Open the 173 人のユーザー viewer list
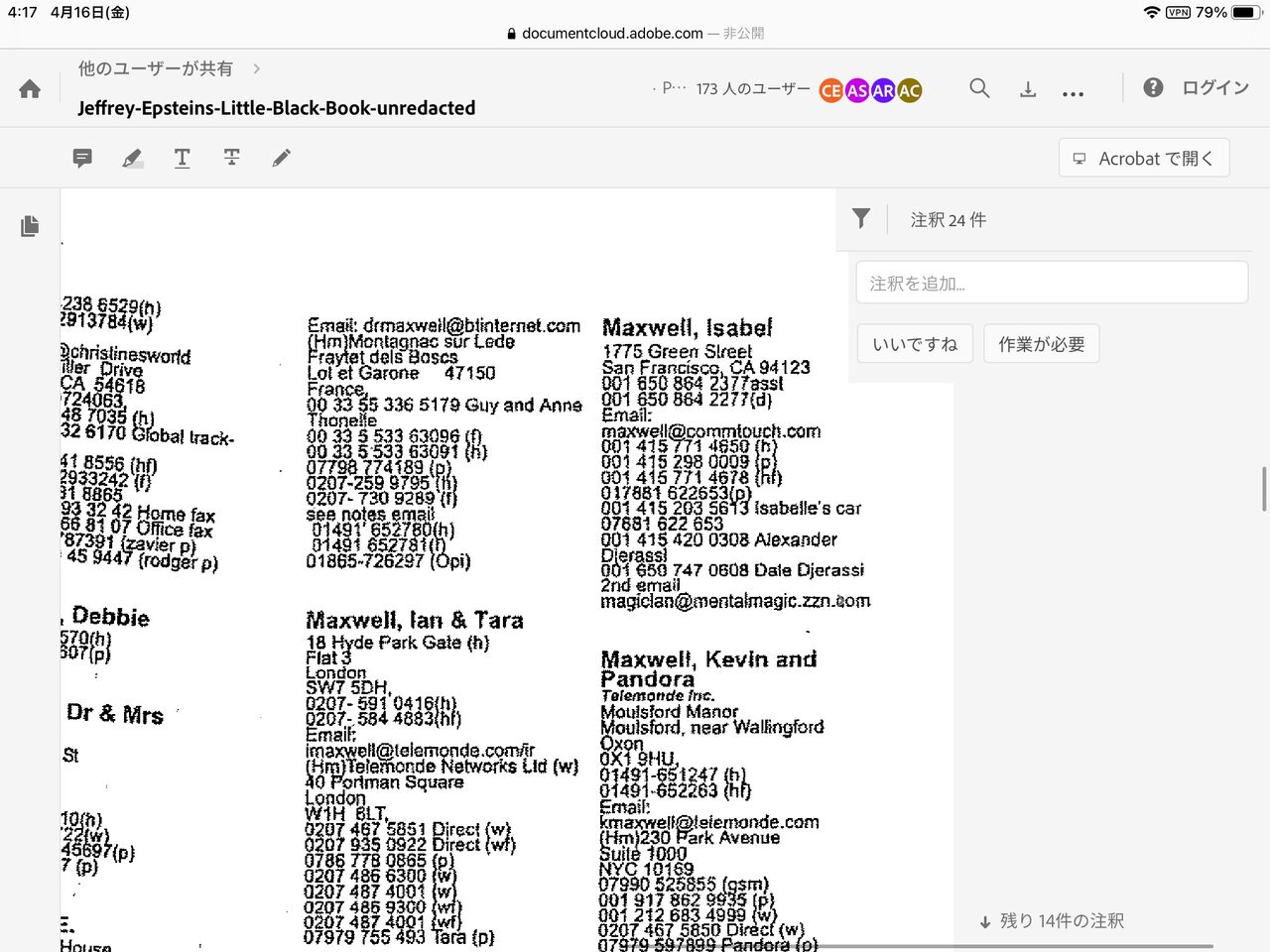The height and width of the screenshot is (952, 1270). (x=753, y=89)
